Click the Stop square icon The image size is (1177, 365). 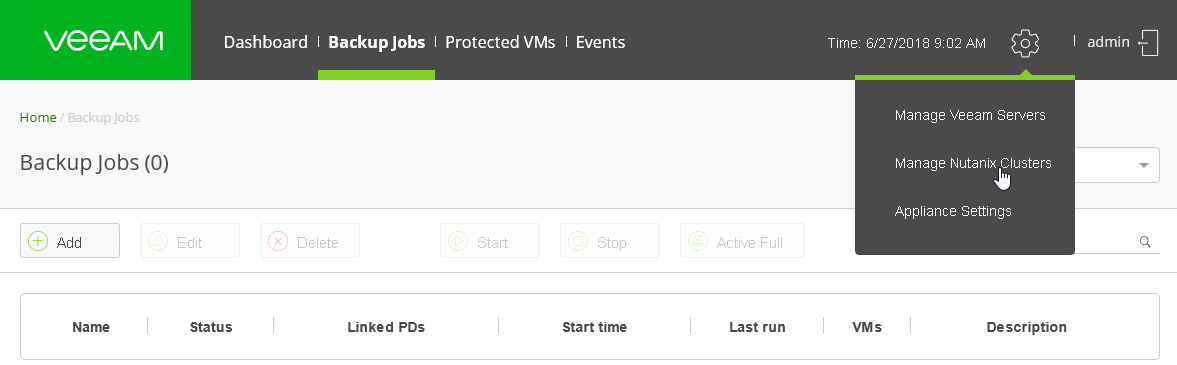[x=578, y=241]
